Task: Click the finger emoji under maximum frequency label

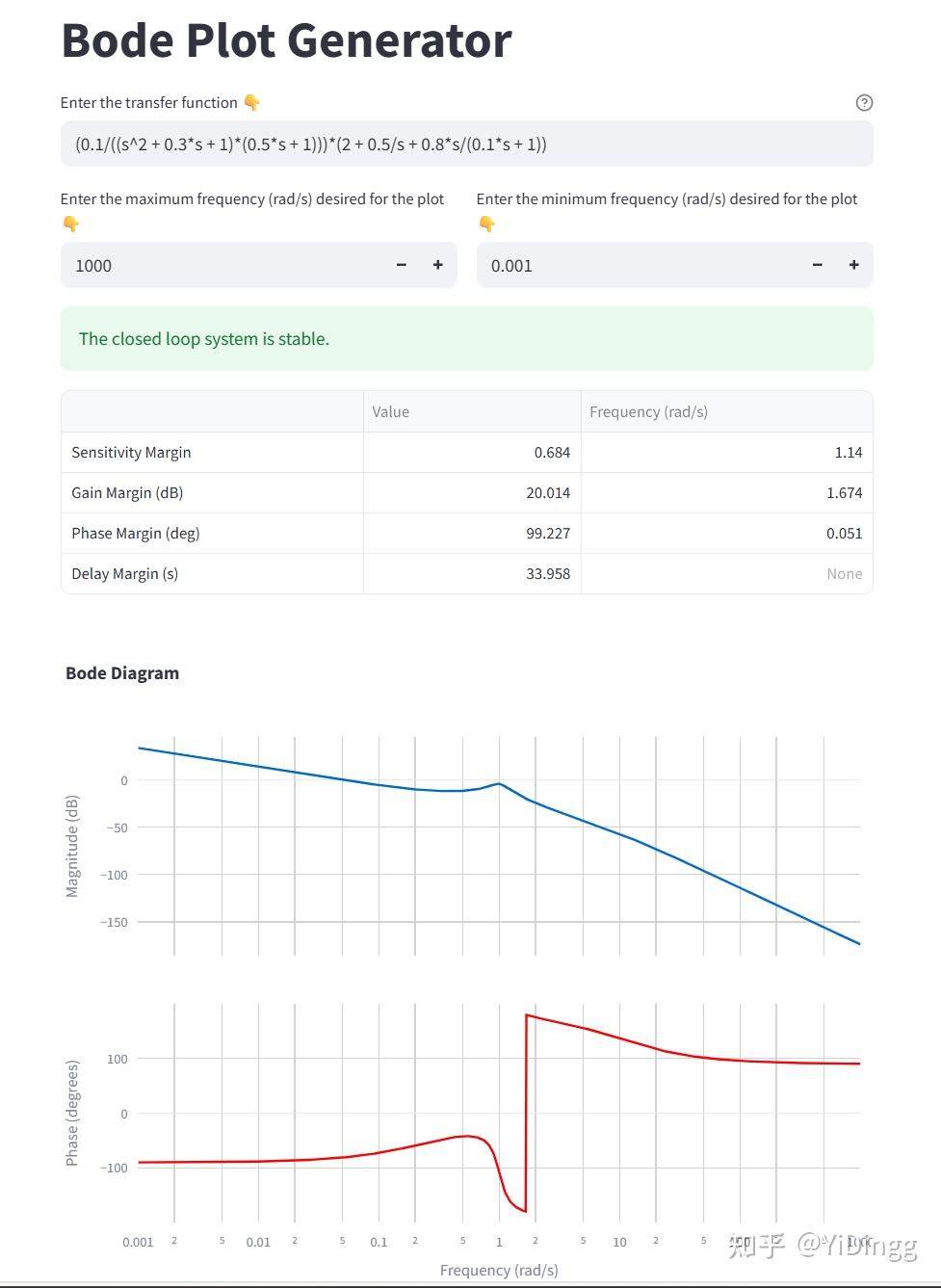Action: pyautogui.click(x=70, y=223)
